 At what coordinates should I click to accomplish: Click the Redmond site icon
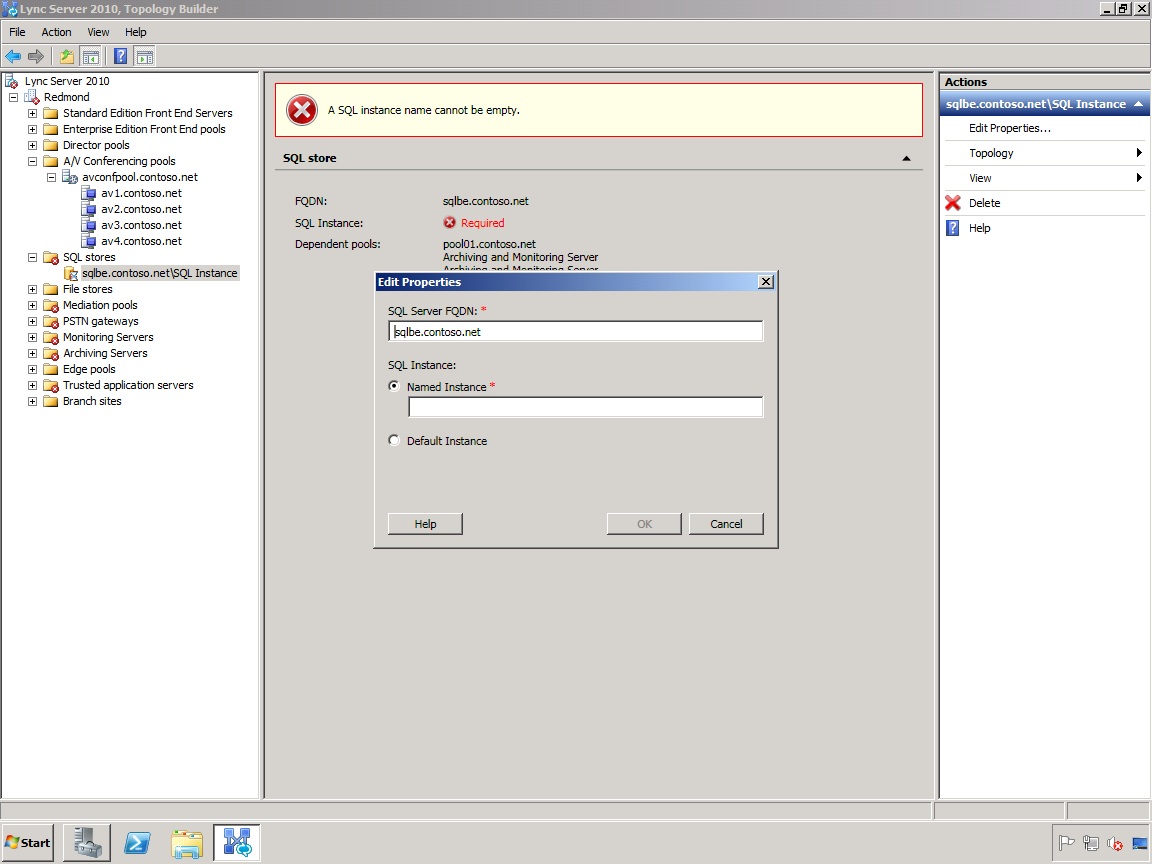[x=32, y=97]
